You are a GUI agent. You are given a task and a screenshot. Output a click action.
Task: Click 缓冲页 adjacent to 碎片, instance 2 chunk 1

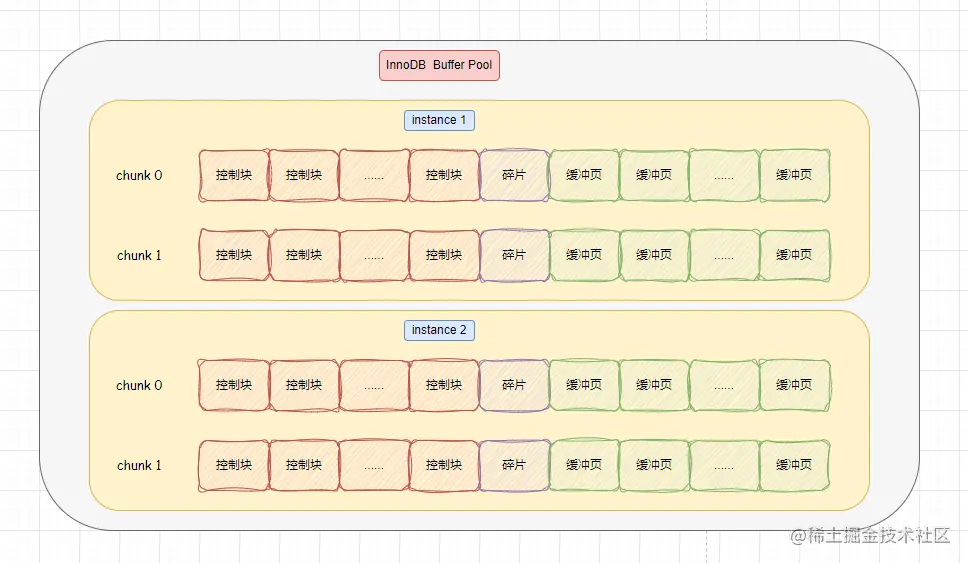pyautogui.click(x=584, y=465)
